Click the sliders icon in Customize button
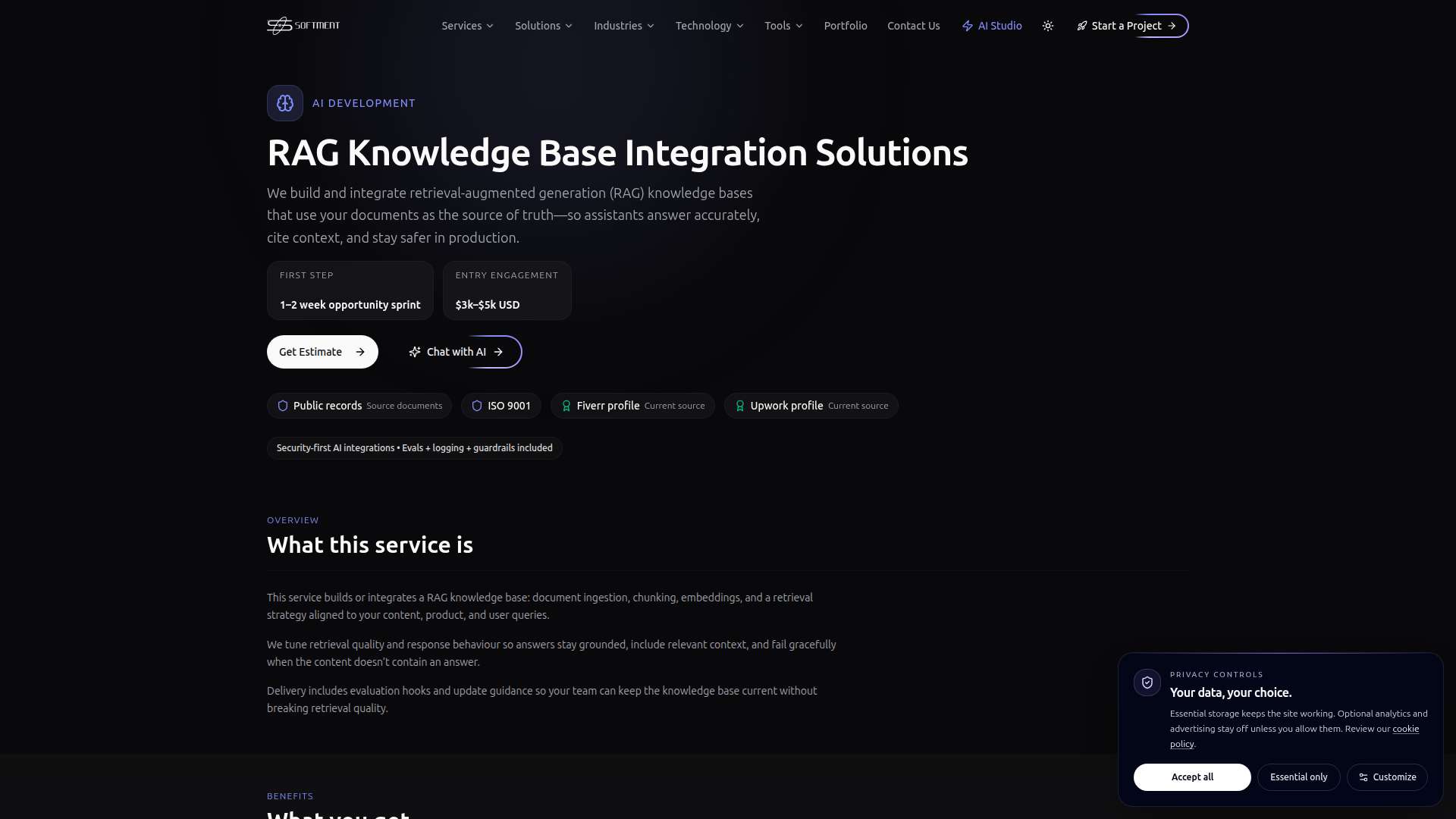This screenshot has height=819, width=1456. (1363, 777)
